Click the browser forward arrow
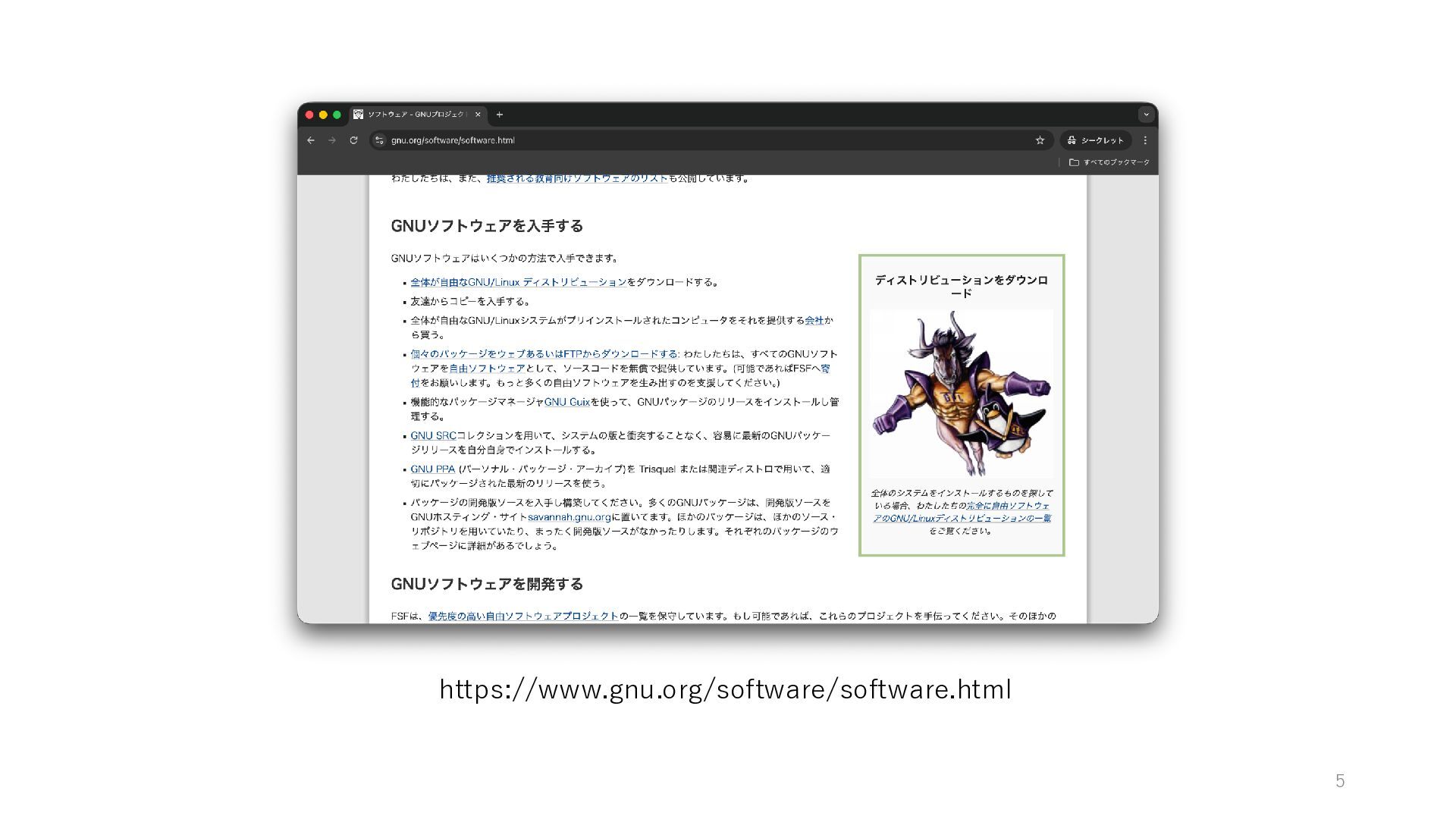Screen dimensions: 1456x819 coord(332,140)
